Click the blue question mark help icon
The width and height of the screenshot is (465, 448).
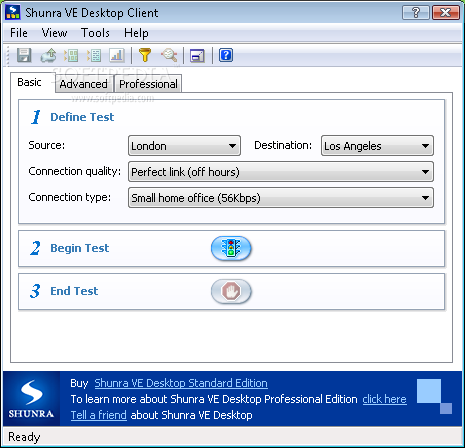click(x=226, y=55)
